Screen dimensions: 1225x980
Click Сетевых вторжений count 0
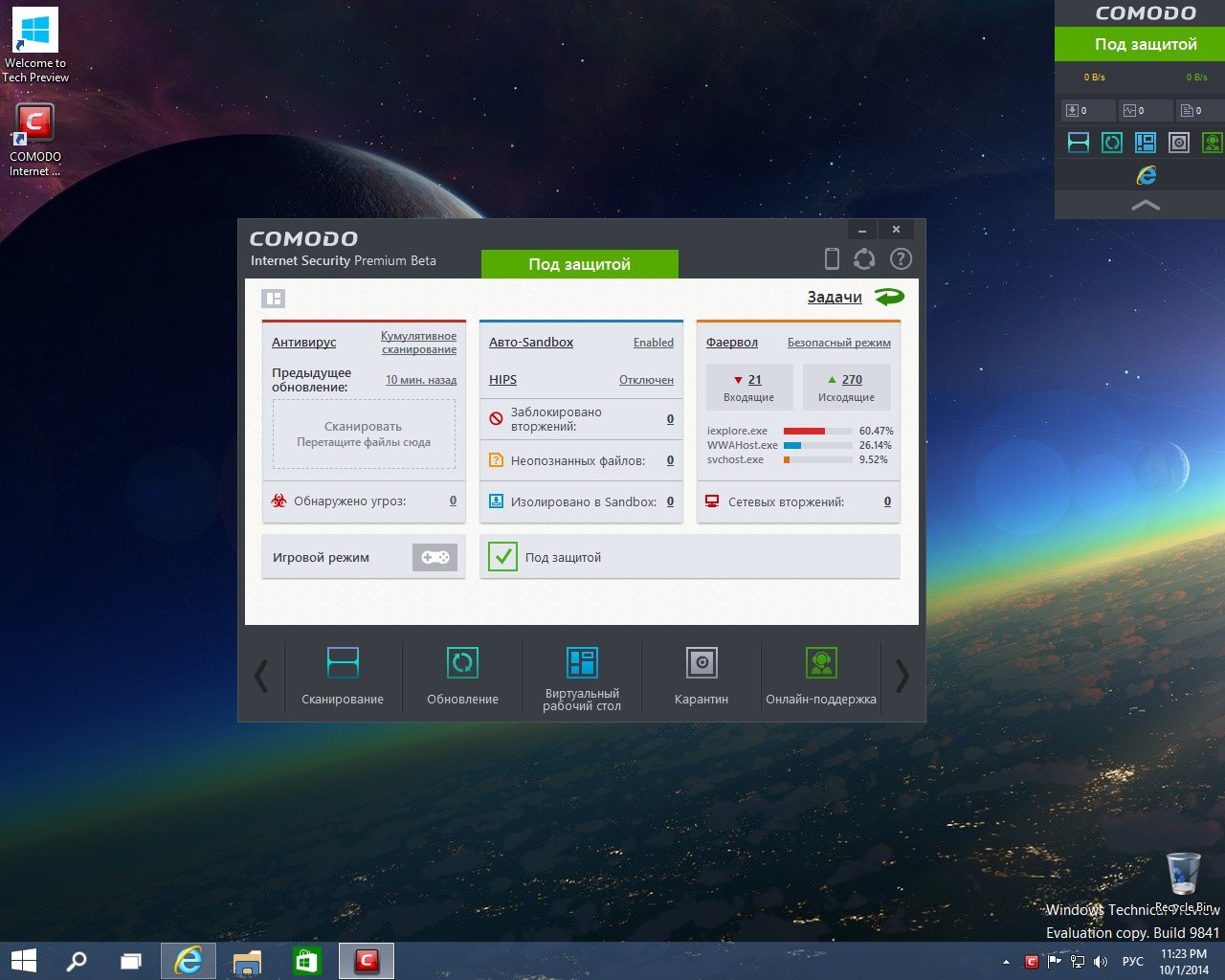click(x=887, y=501)
